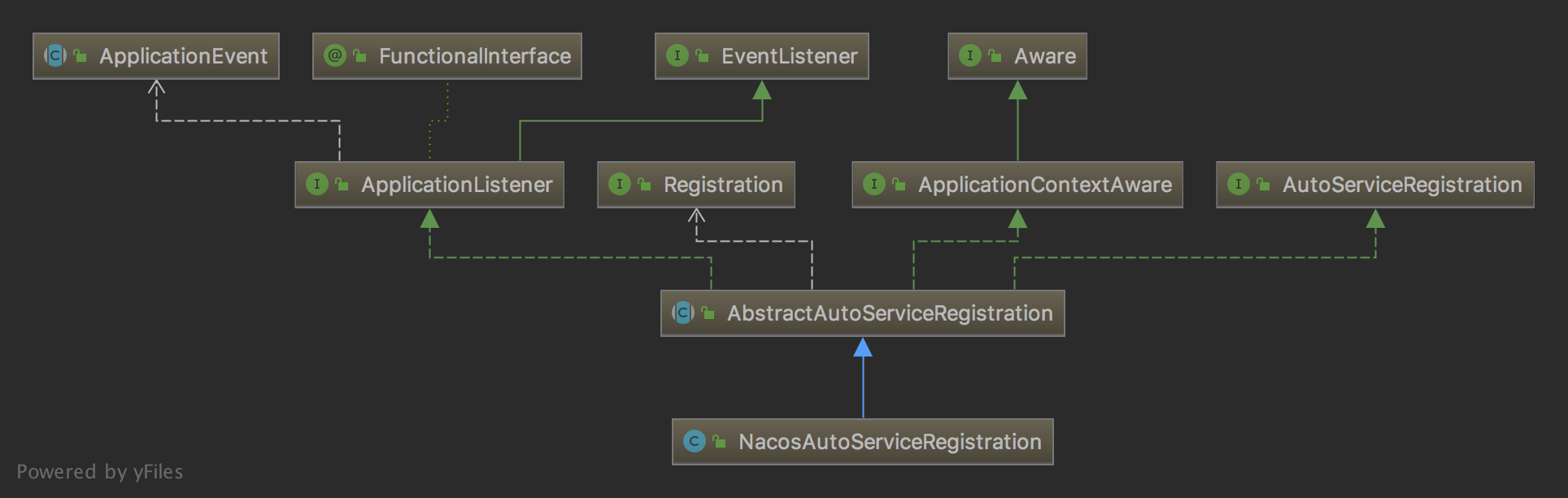The height and width of the screenshot is (498, 1568).
Task: Click the abstract class icon on AbstractAutoServiceRegistration
Action: tap(683, 313)
